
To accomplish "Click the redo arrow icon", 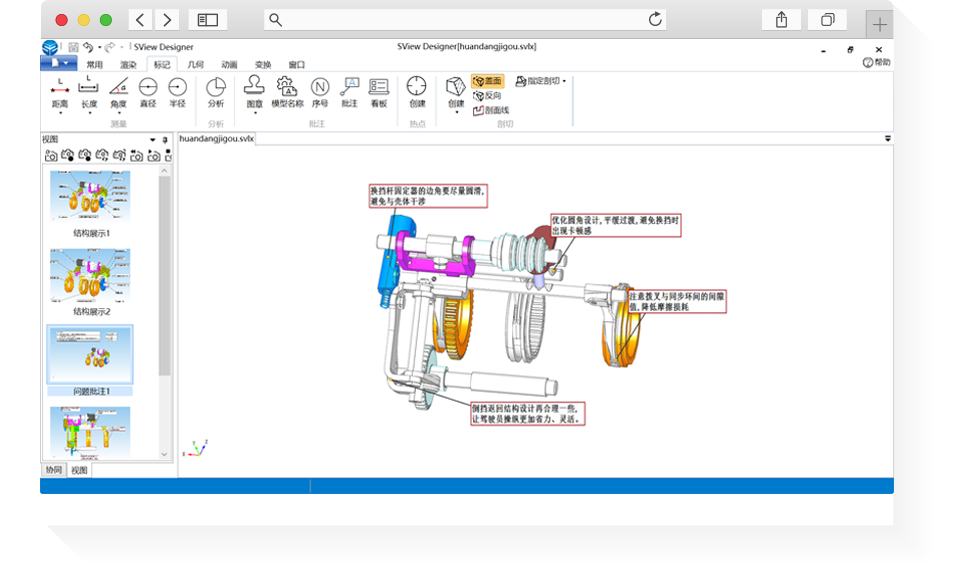I will [x=110, y=47].
